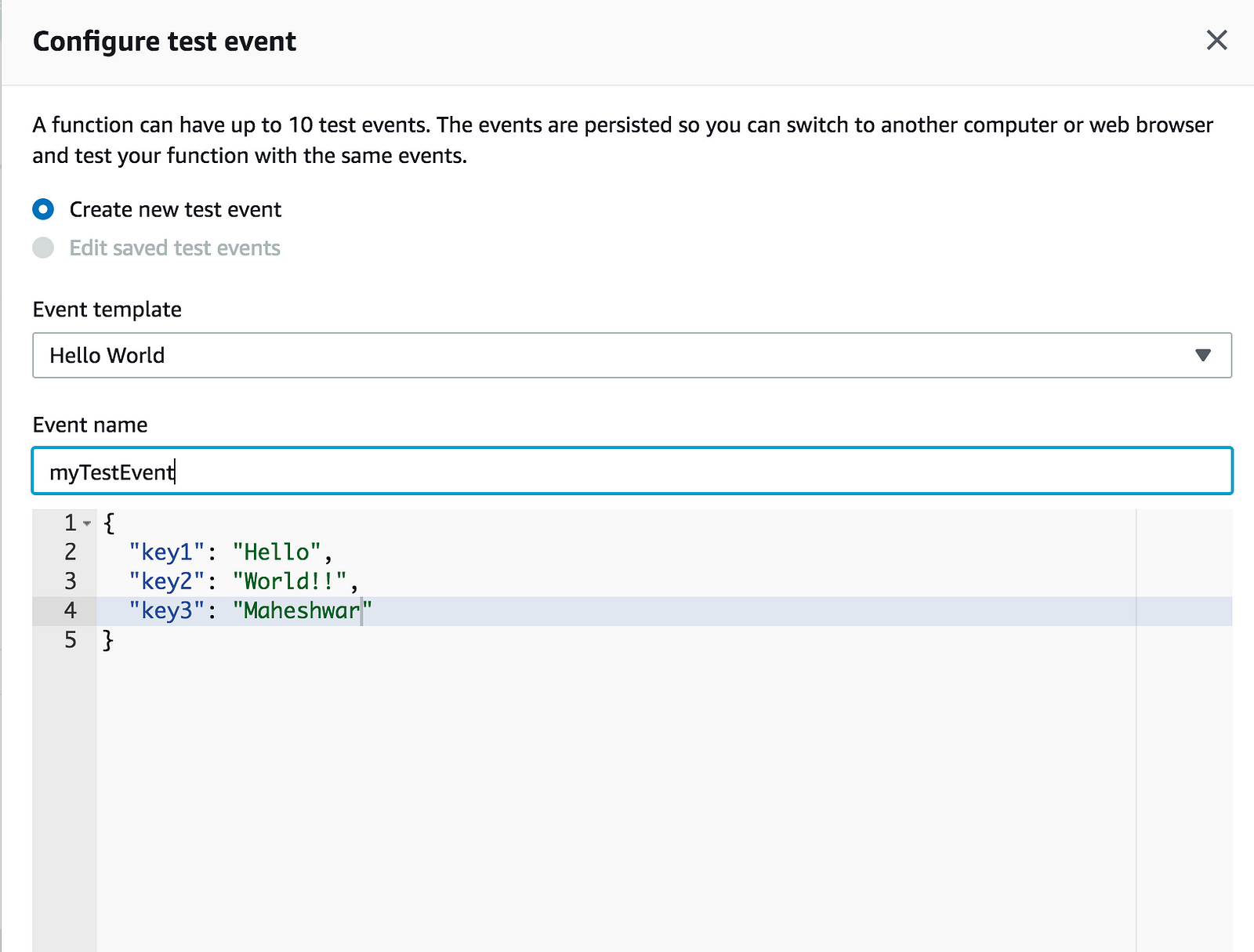Viewport: 1254px width, 952px height.
Task: Click line number 2 in the editor gutter
Action: pos(71,552)
